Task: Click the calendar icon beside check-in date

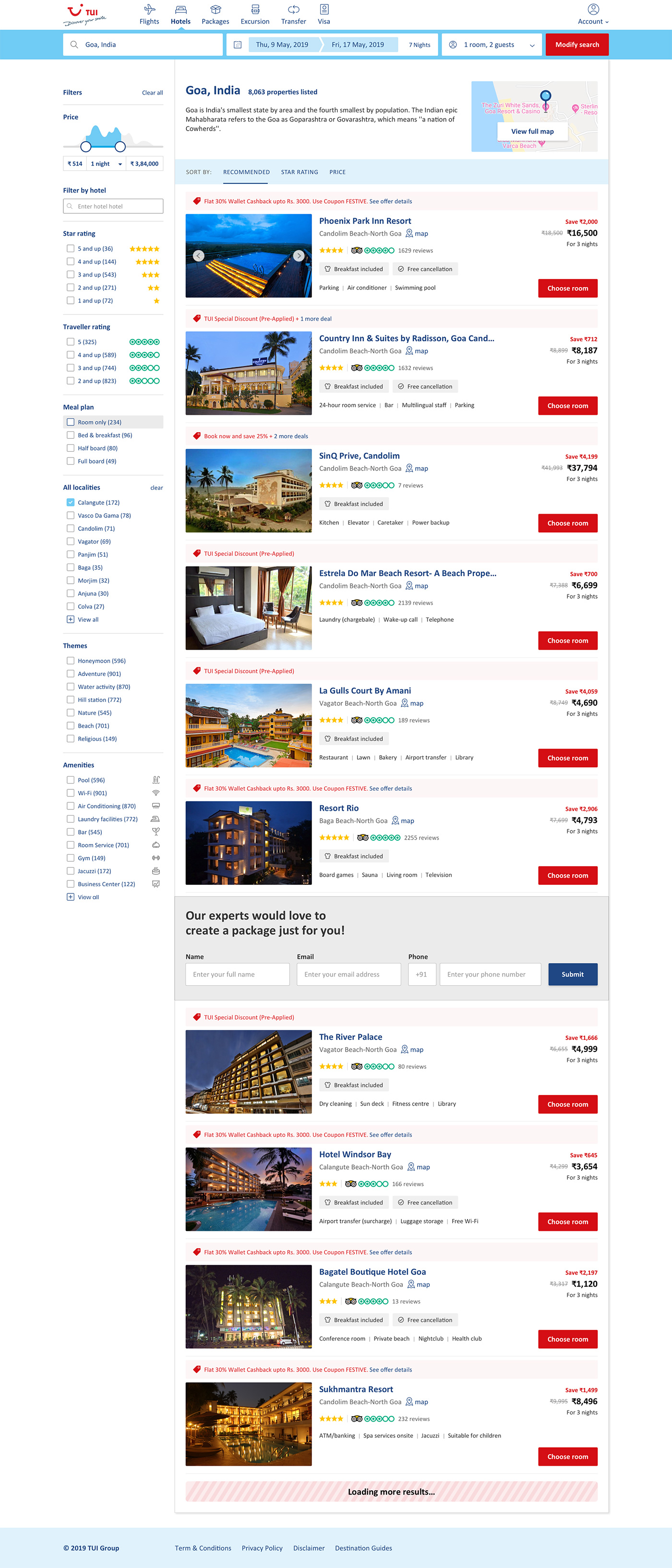Action: pyautogui.click(x=238, y=45)
